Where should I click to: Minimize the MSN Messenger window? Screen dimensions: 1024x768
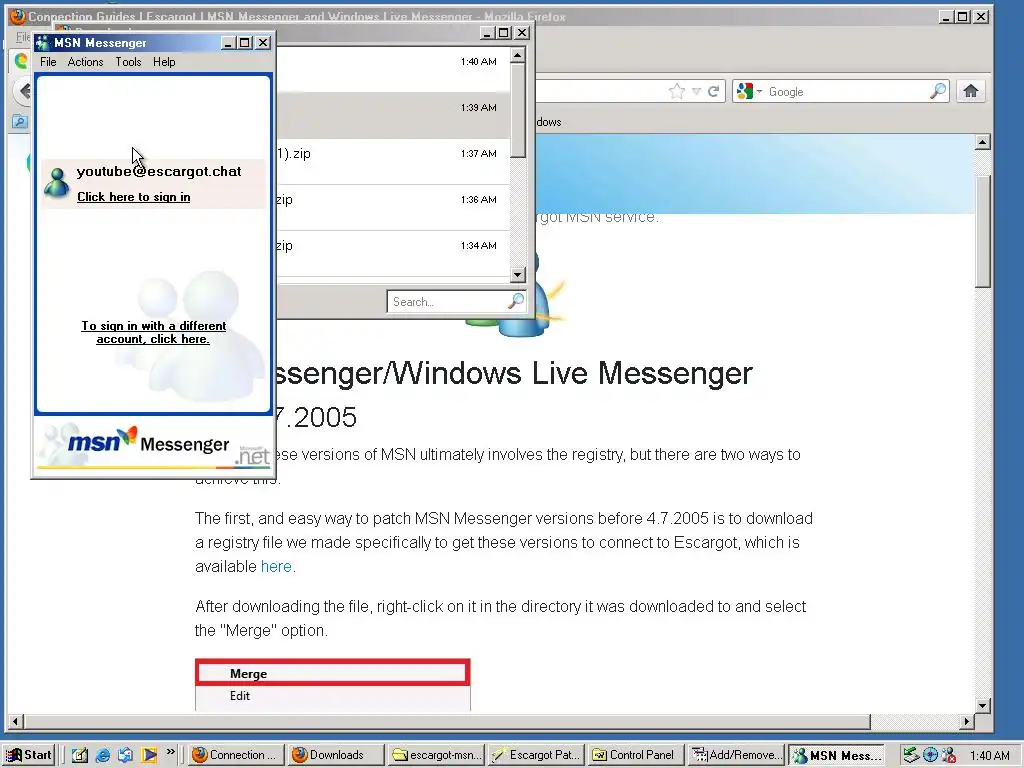(228, 43)
